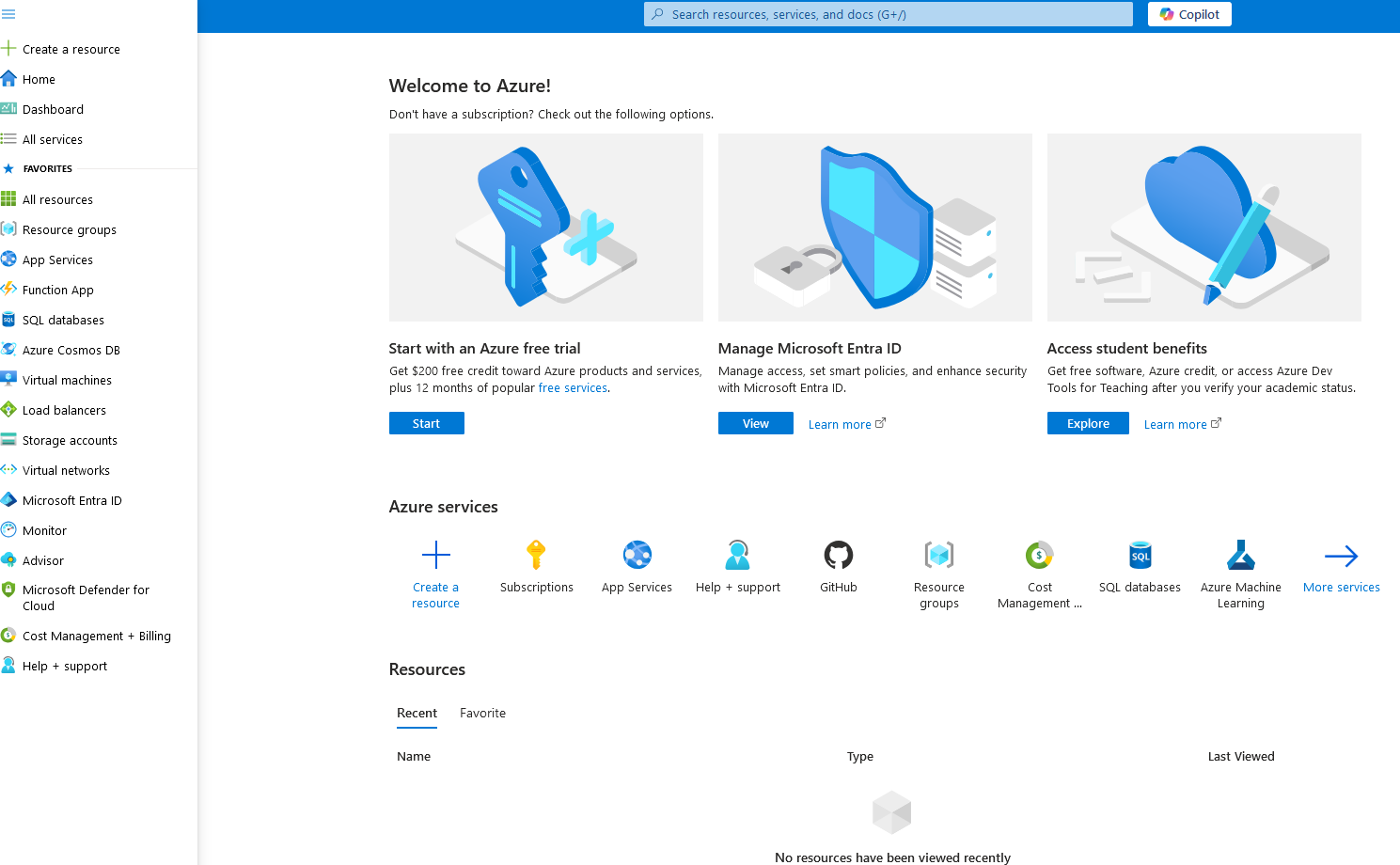Open the Copilot button
This screenshot has height=865, width=1400.
[x=1189, y=14]
